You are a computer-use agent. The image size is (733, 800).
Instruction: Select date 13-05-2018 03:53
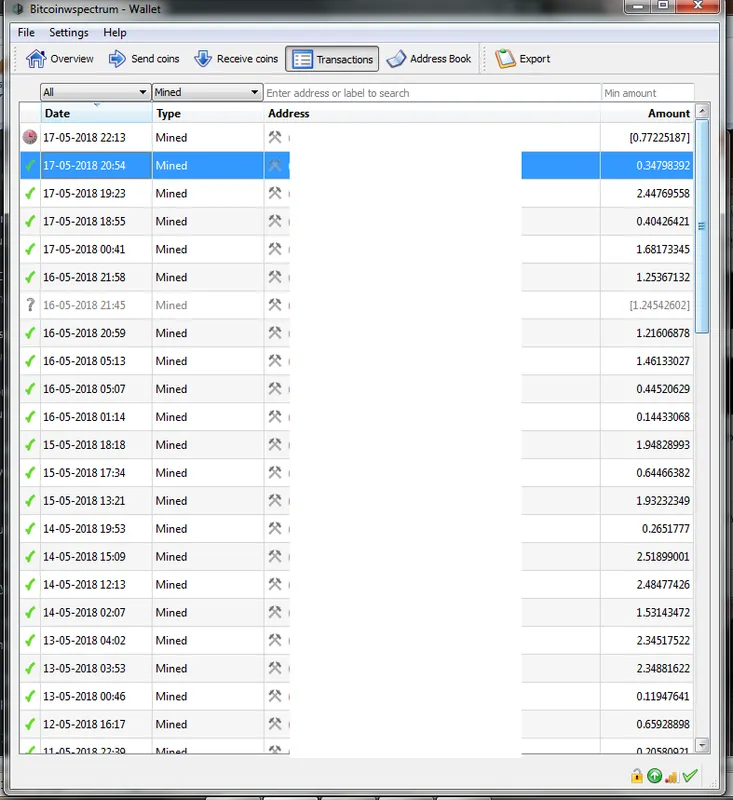84,668
